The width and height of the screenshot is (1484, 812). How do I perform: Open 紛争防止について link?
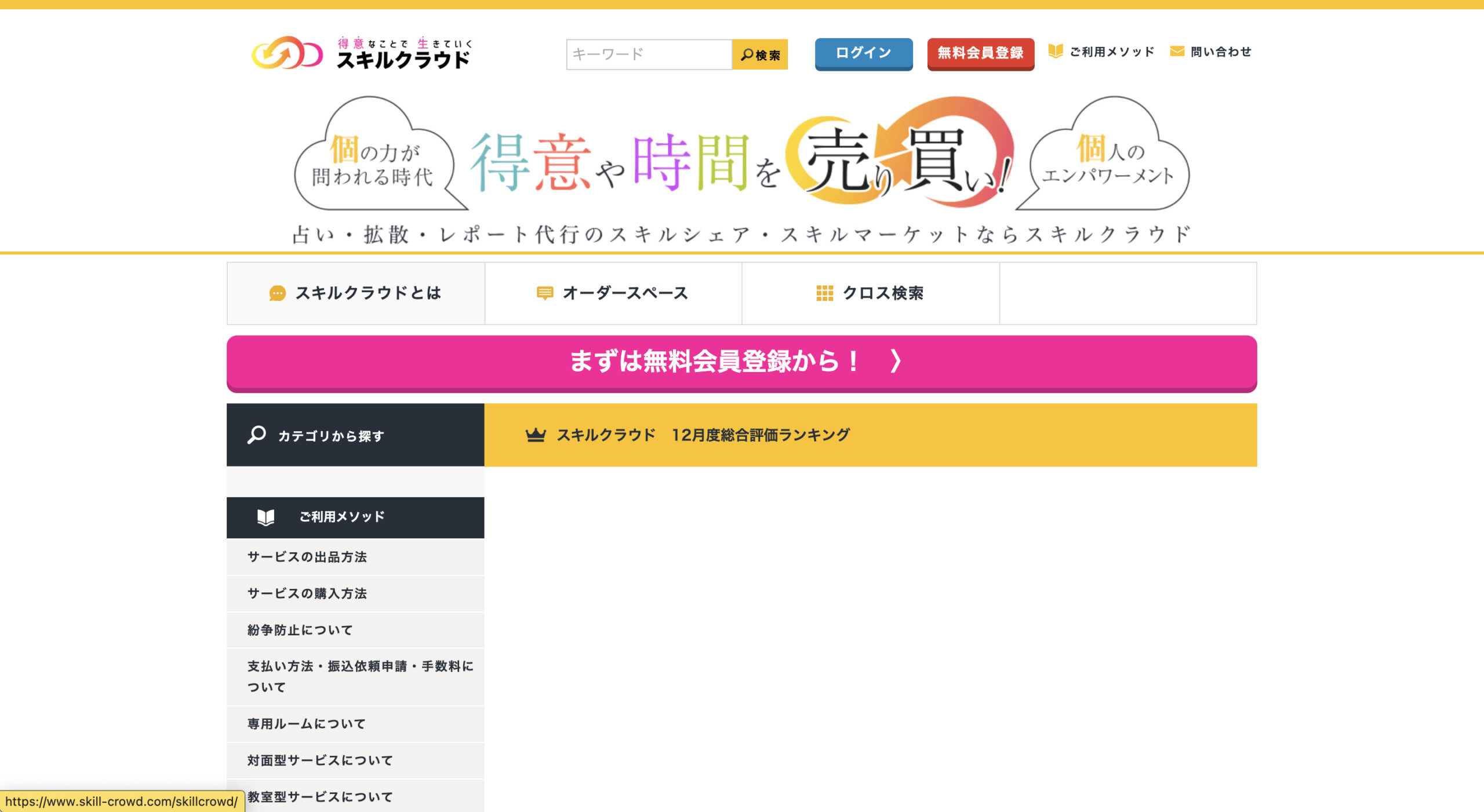355,630
